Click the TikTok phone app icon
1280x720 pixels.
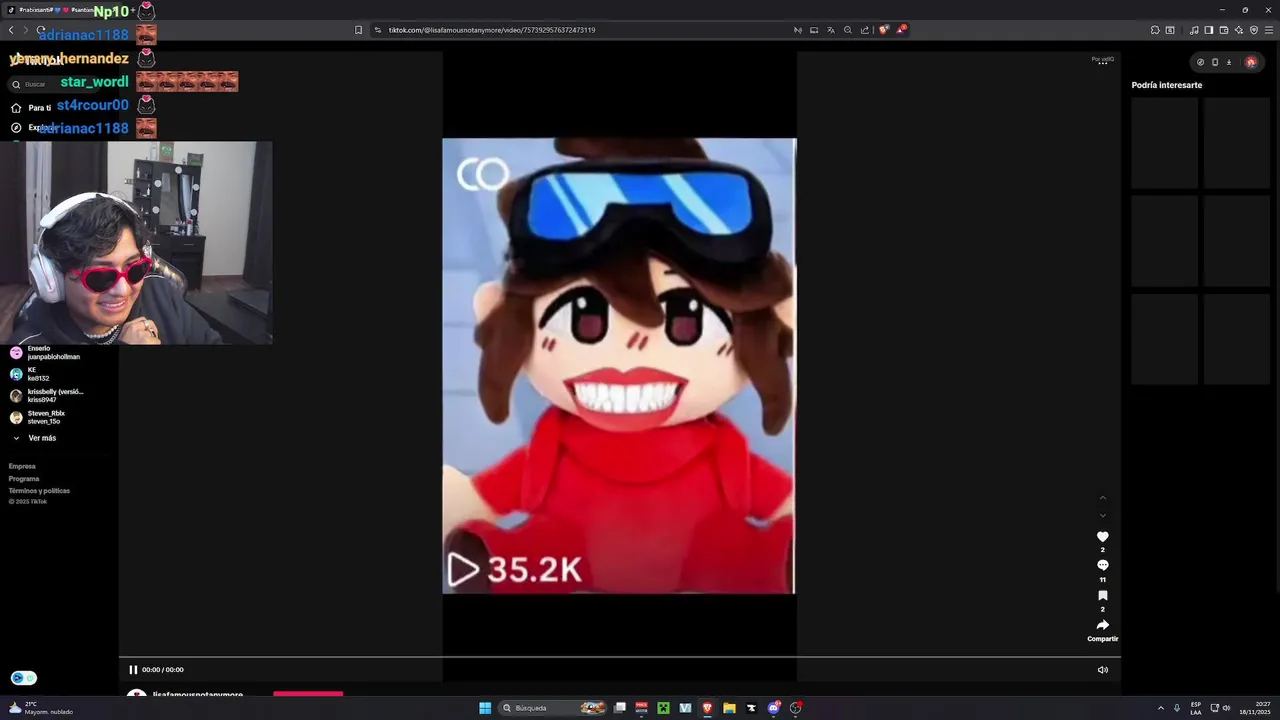click(1215, 62)
